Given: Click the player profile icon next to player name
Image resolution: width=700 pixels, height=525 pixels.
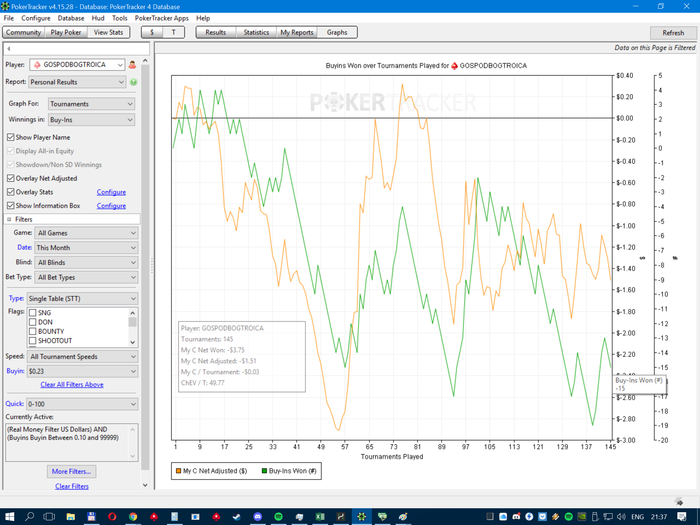Looking at the screenshot, I should coord(132,65).
